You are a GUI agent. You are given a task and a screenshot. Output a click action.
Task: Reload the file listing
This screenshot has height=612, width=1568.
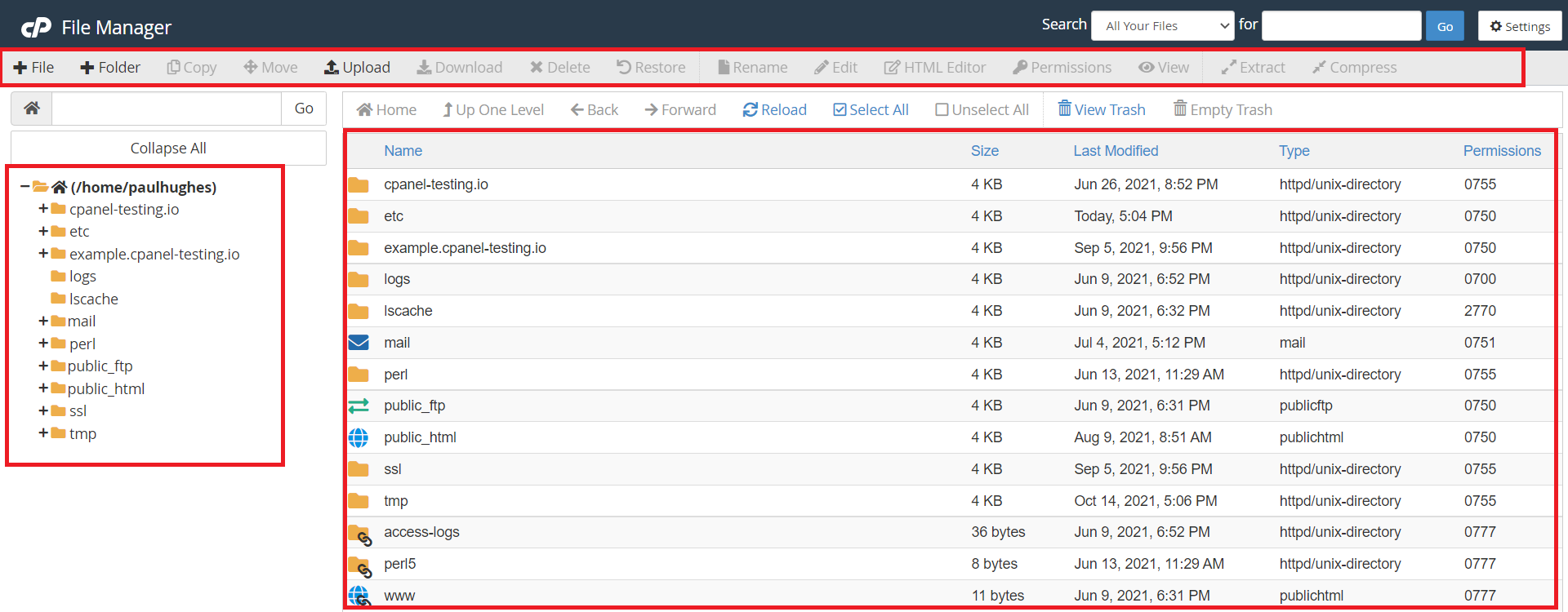click(774, 110)
